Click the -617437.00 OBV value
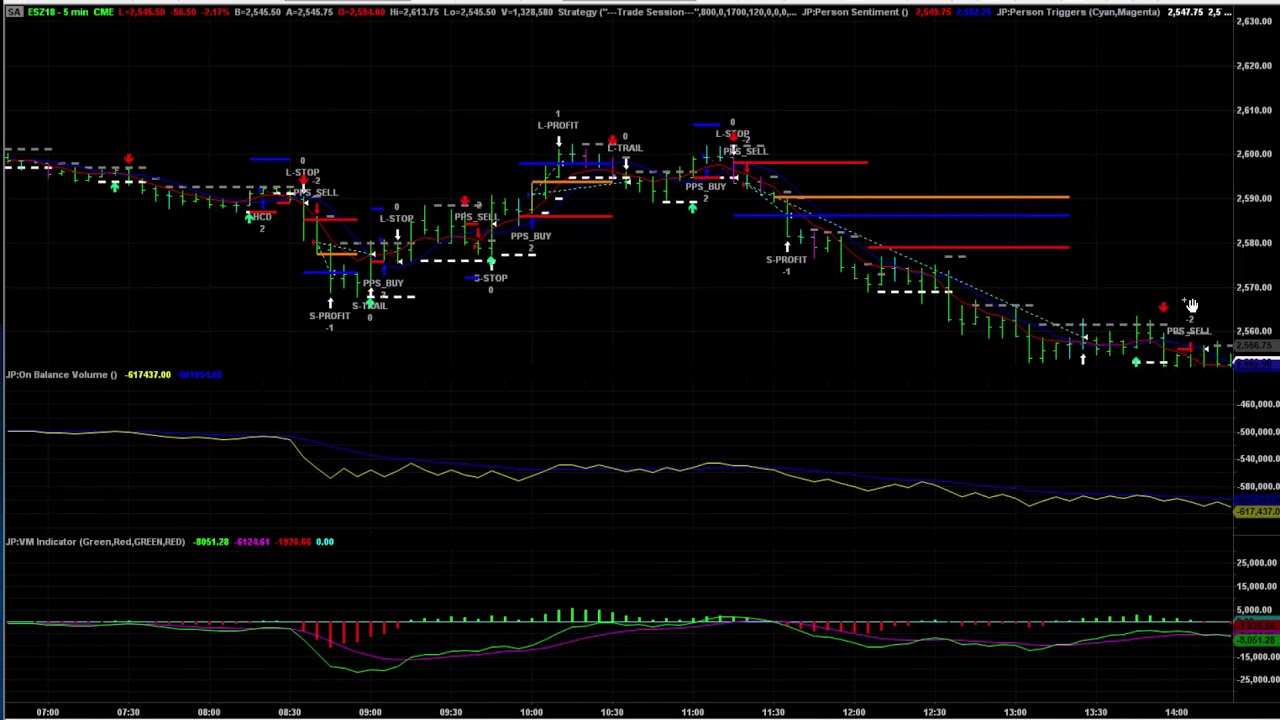The height and width of the screenshot is (720, 1280). [148, 375]
